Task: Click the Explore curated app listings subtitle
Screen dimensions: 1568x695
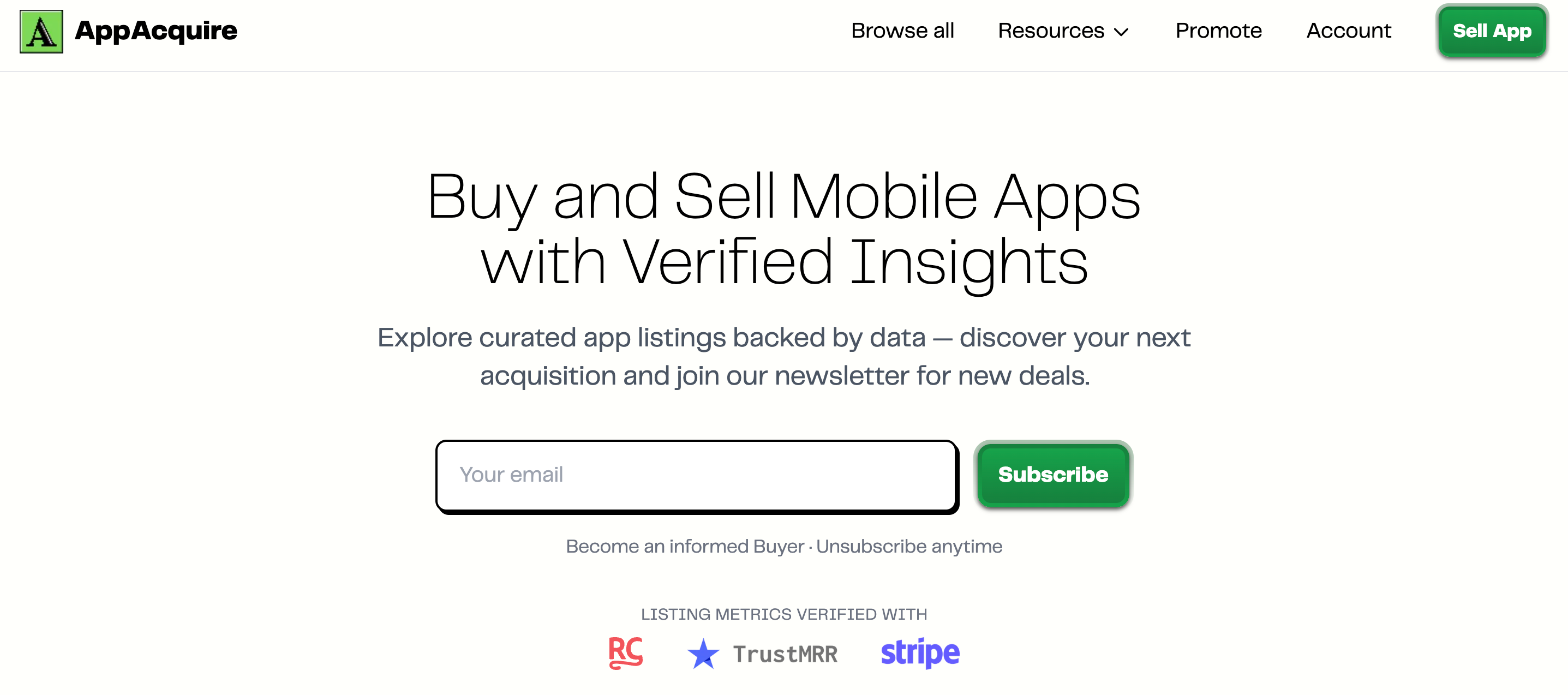Action: [x=784, y=356]
